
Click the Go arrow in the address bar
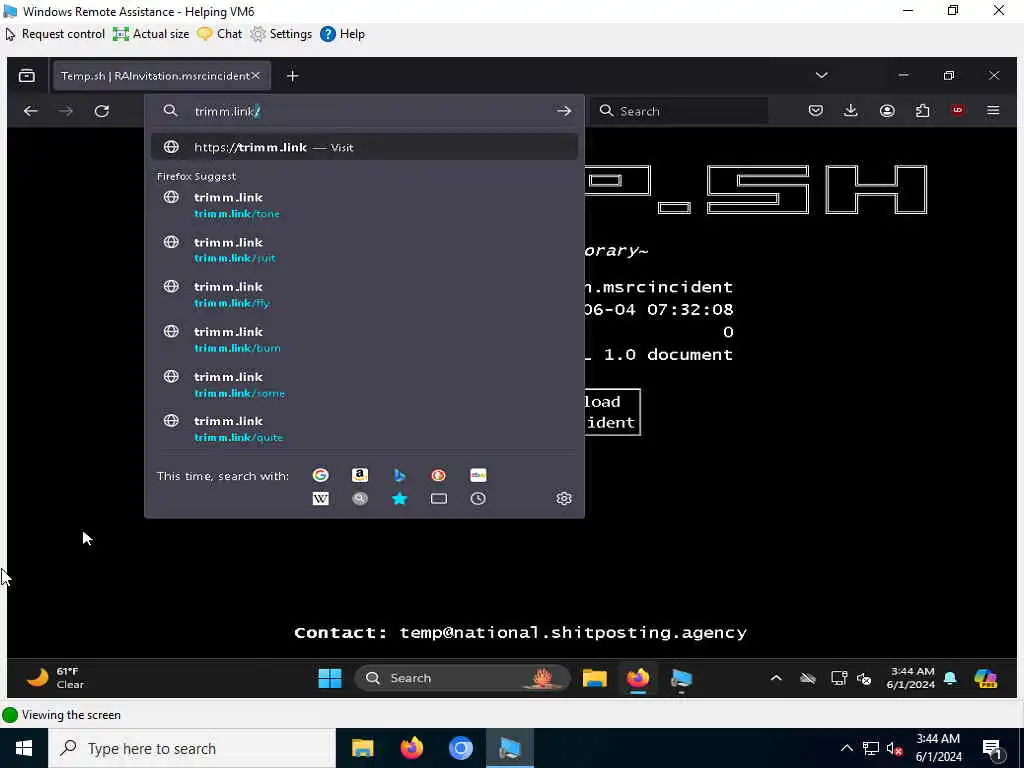tap(564, 111)
